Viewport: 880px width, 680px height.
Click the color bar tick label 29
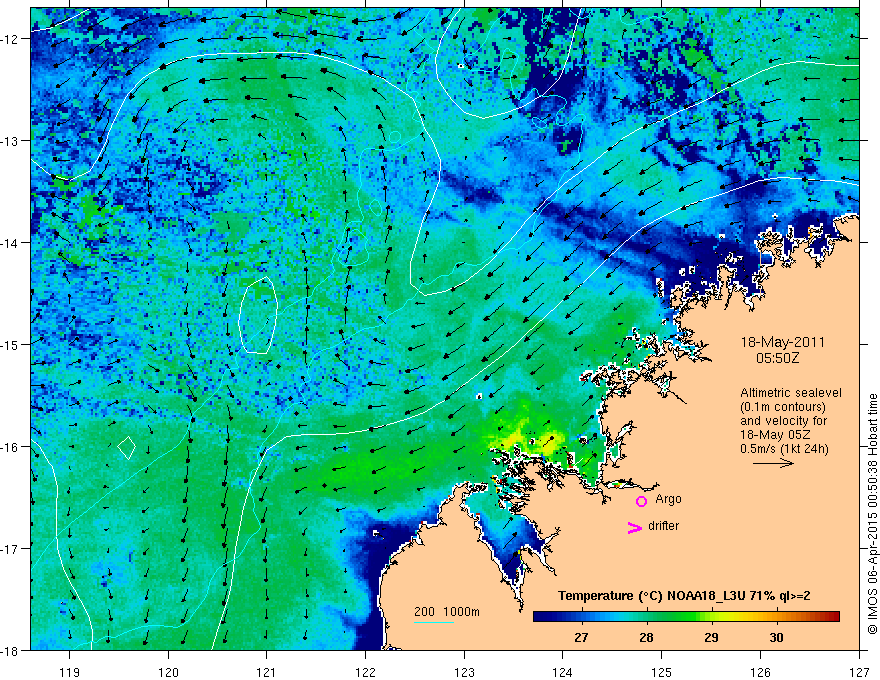click(x=712, y=637)
